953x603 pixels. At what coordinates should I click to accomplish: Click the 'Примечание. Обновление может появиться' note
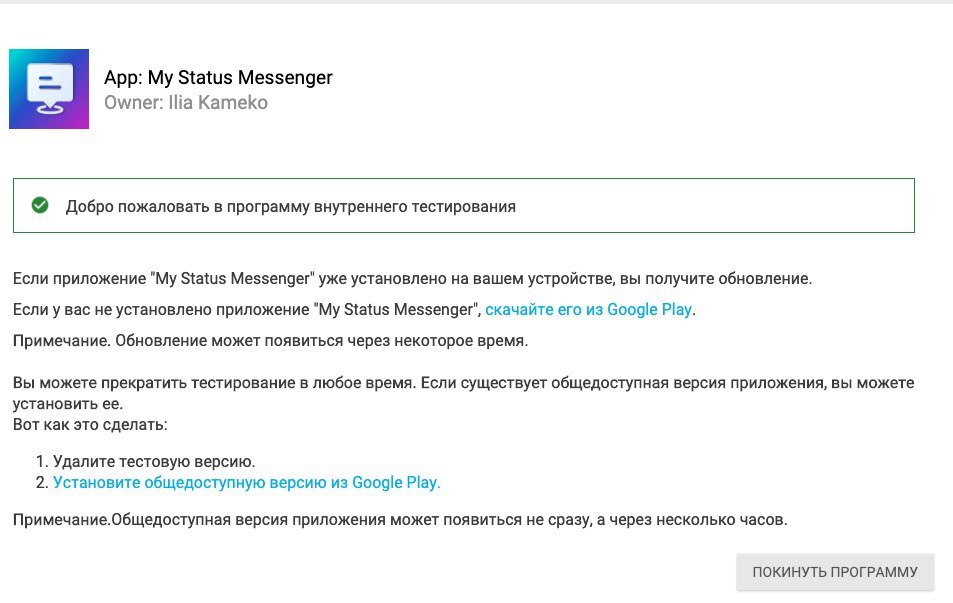(270, 340)
